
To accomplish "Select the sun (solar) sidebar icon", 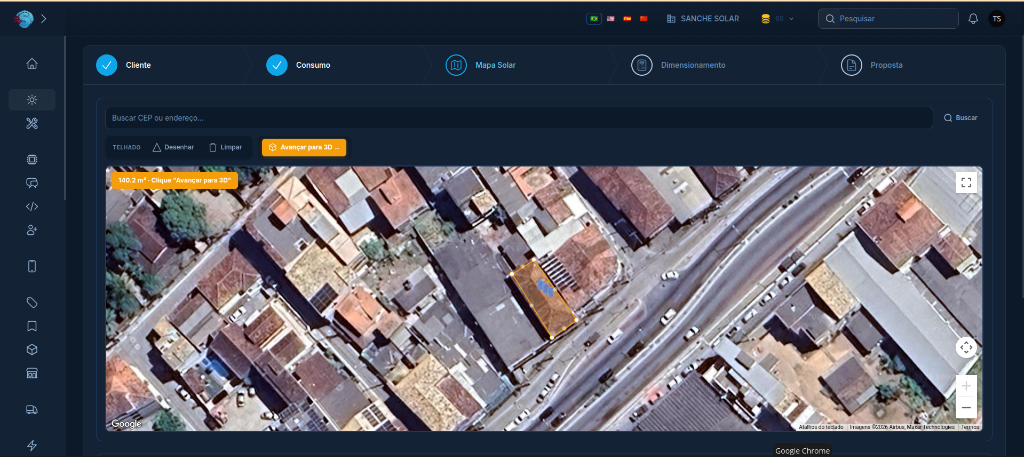I will (32, 100).
